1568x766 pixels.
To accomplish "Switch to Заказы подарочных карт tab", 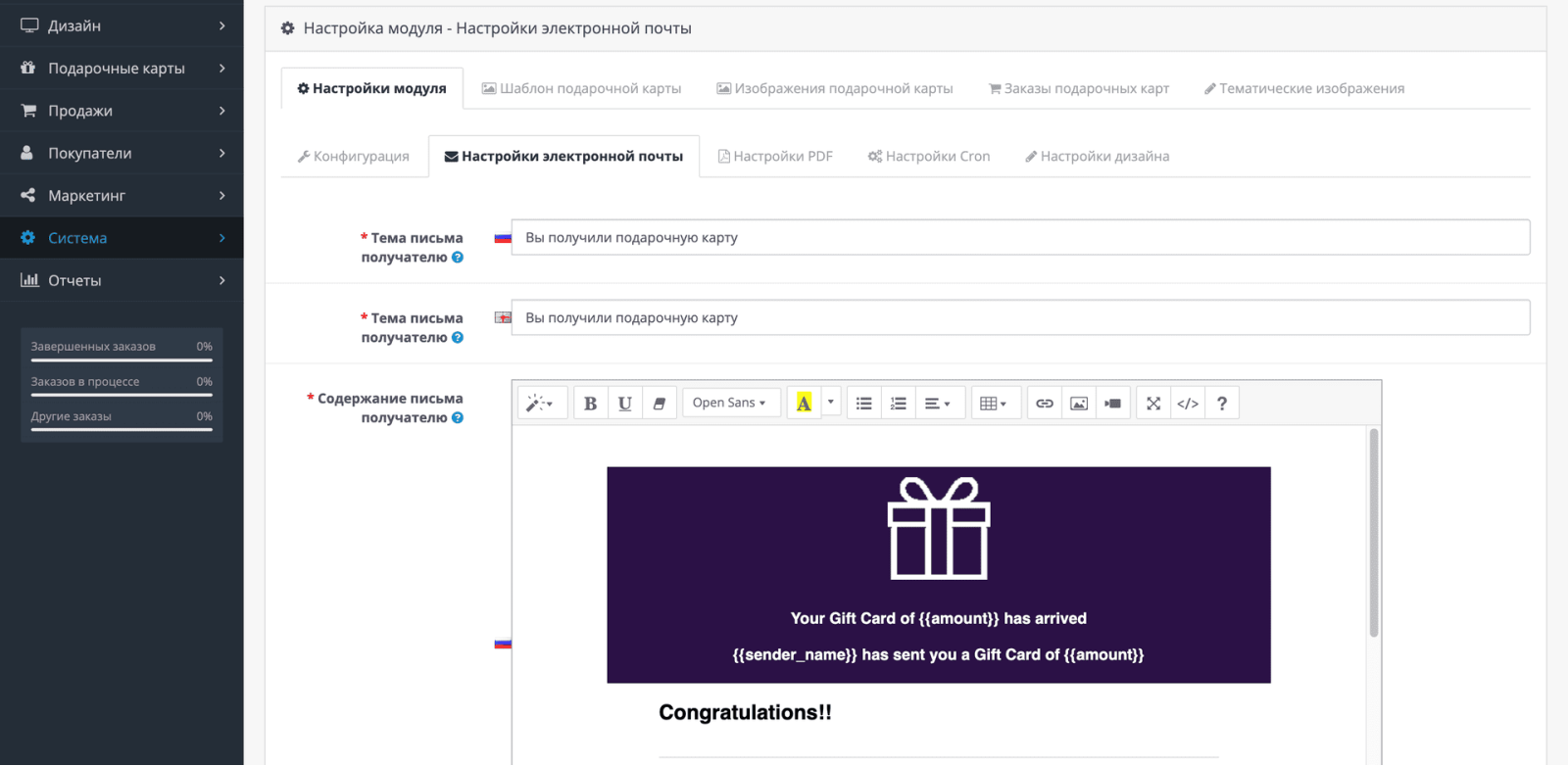I will click(x=1078, y=88).
